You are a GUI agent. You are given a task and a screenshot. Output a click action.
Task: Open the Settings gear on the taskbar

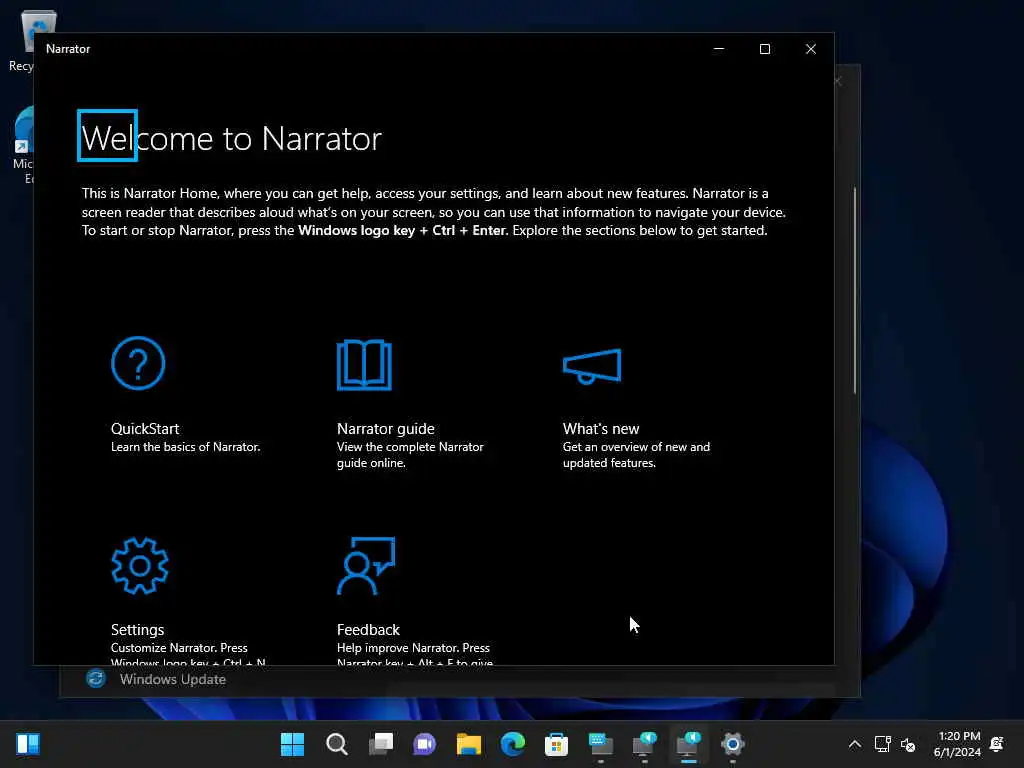[733, 744]
